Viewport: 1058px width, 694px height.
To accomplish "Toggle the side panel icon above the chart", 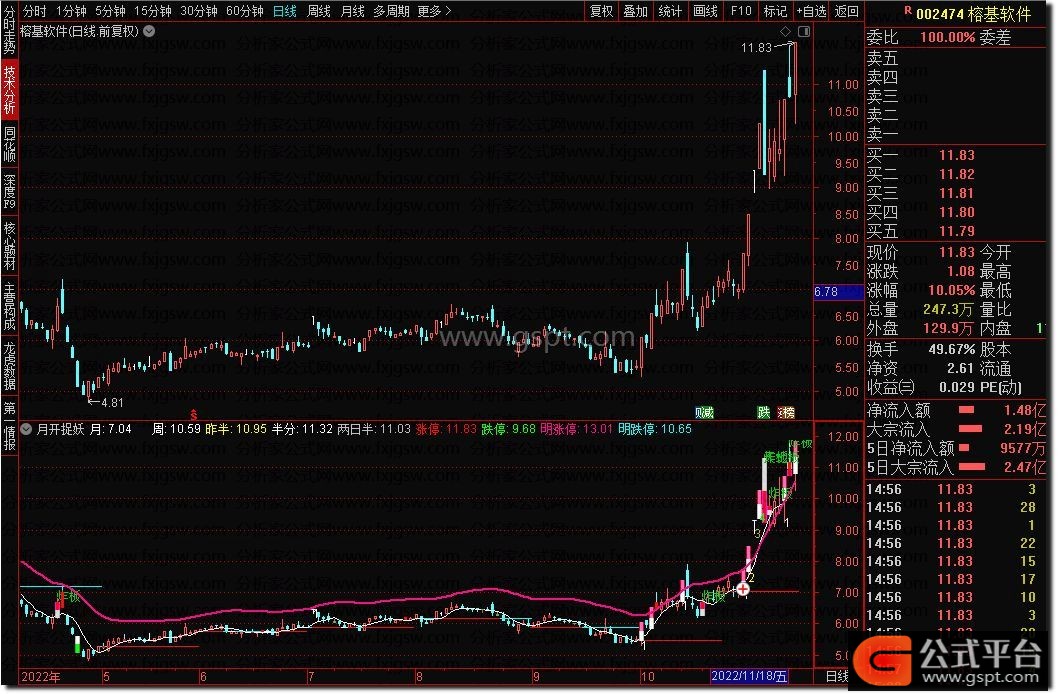I will tap(803, 31).
